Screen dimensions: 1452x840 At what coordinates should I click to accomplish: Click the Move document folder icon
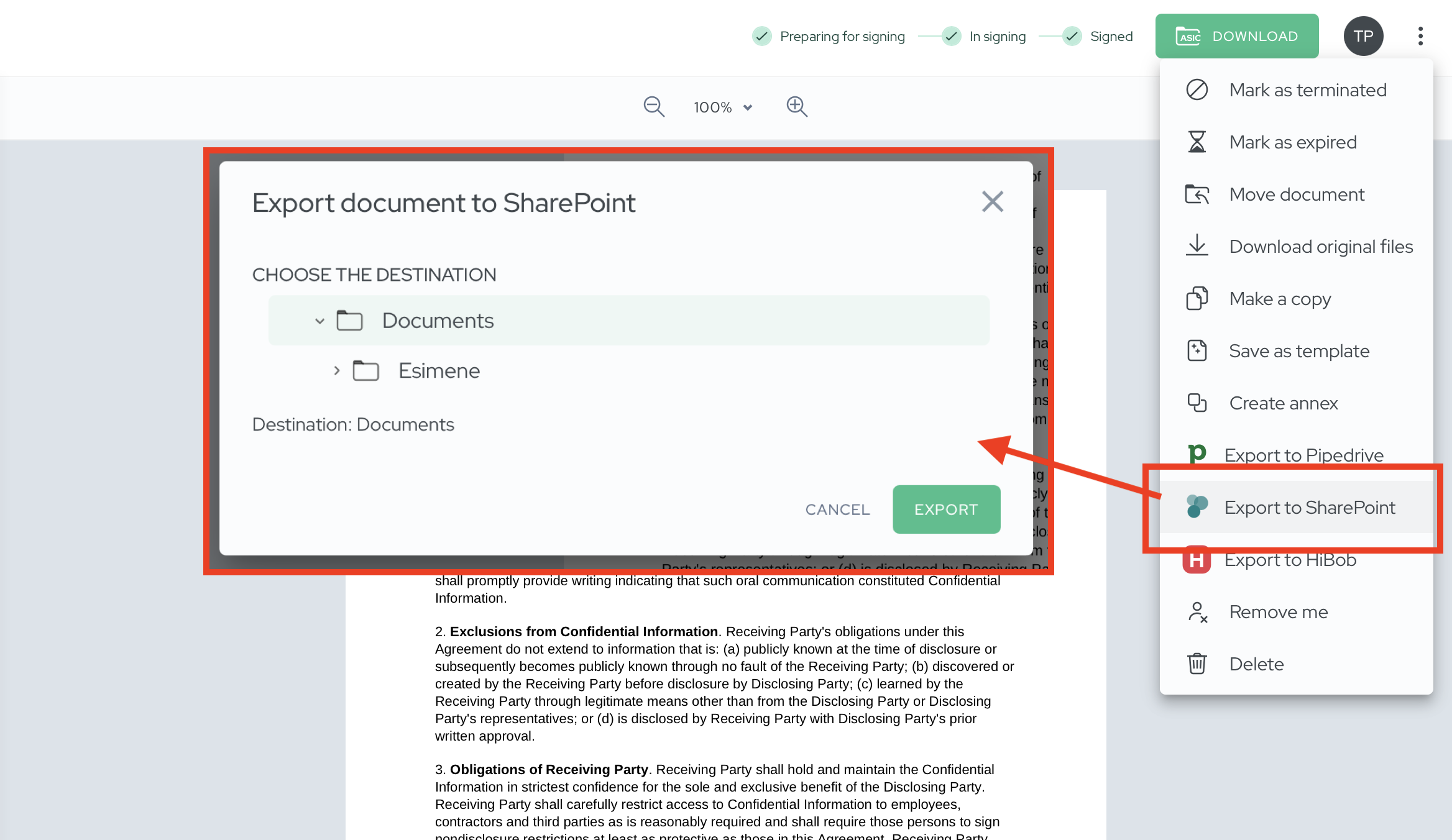pos(1197,194)
